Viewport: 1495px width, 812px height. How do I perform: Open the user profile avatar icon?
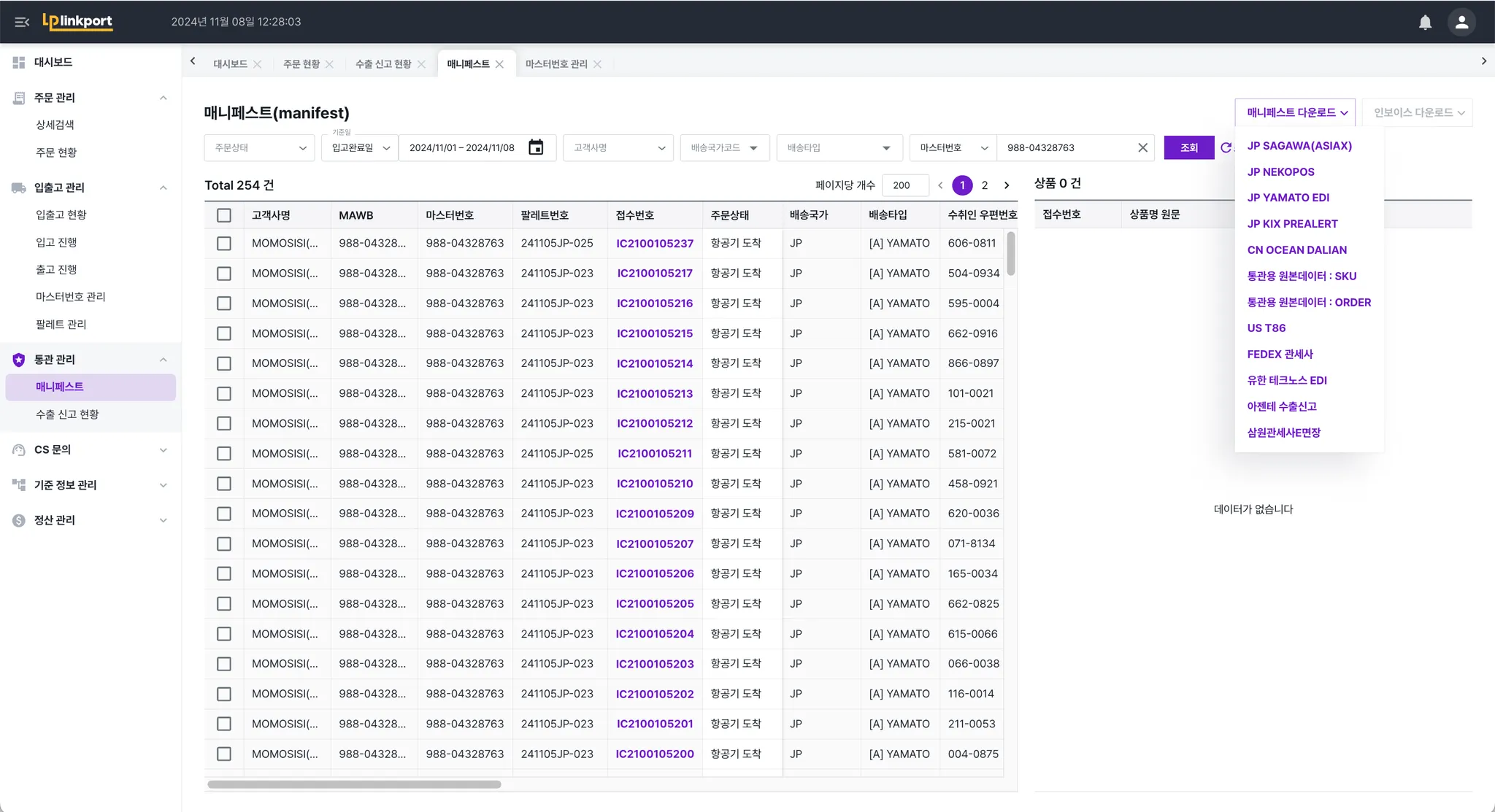[x=1461, y=22]
